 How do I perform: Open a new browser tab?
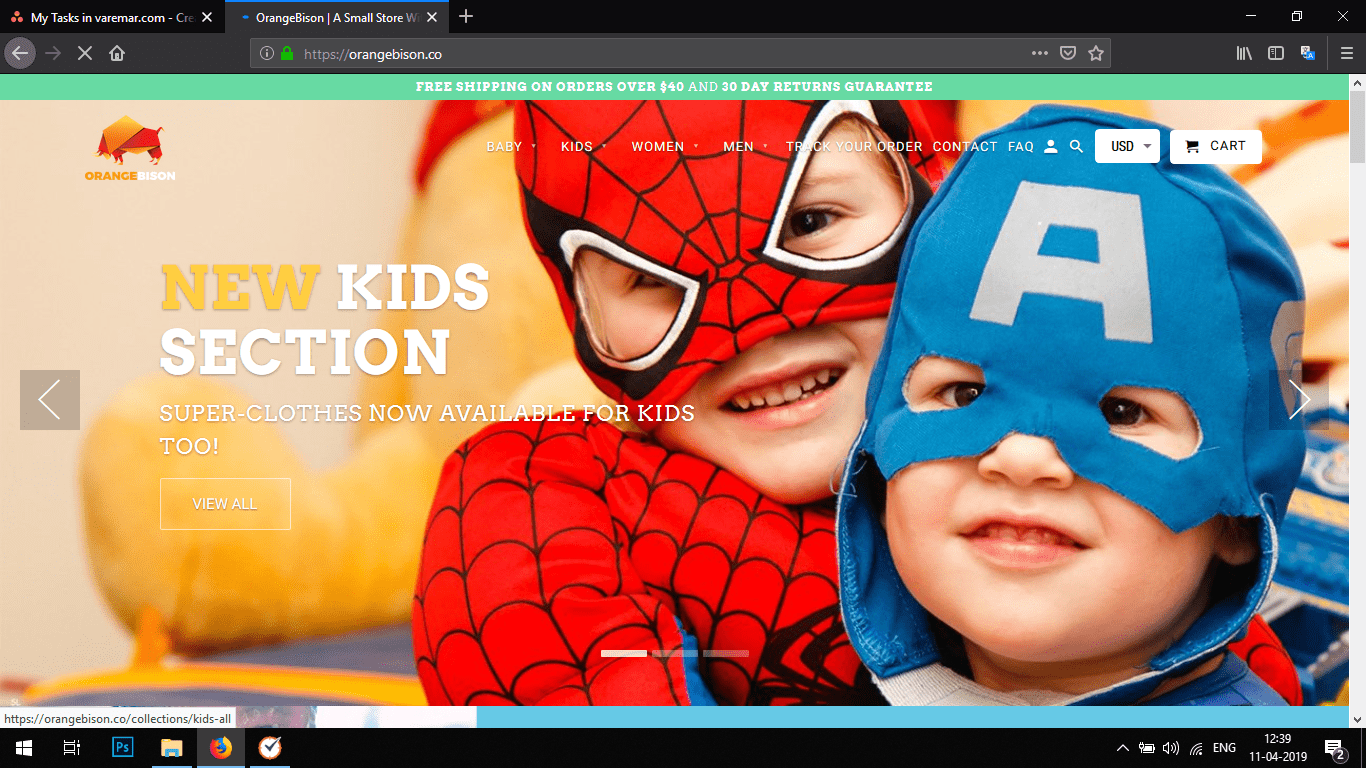(466, 16)
